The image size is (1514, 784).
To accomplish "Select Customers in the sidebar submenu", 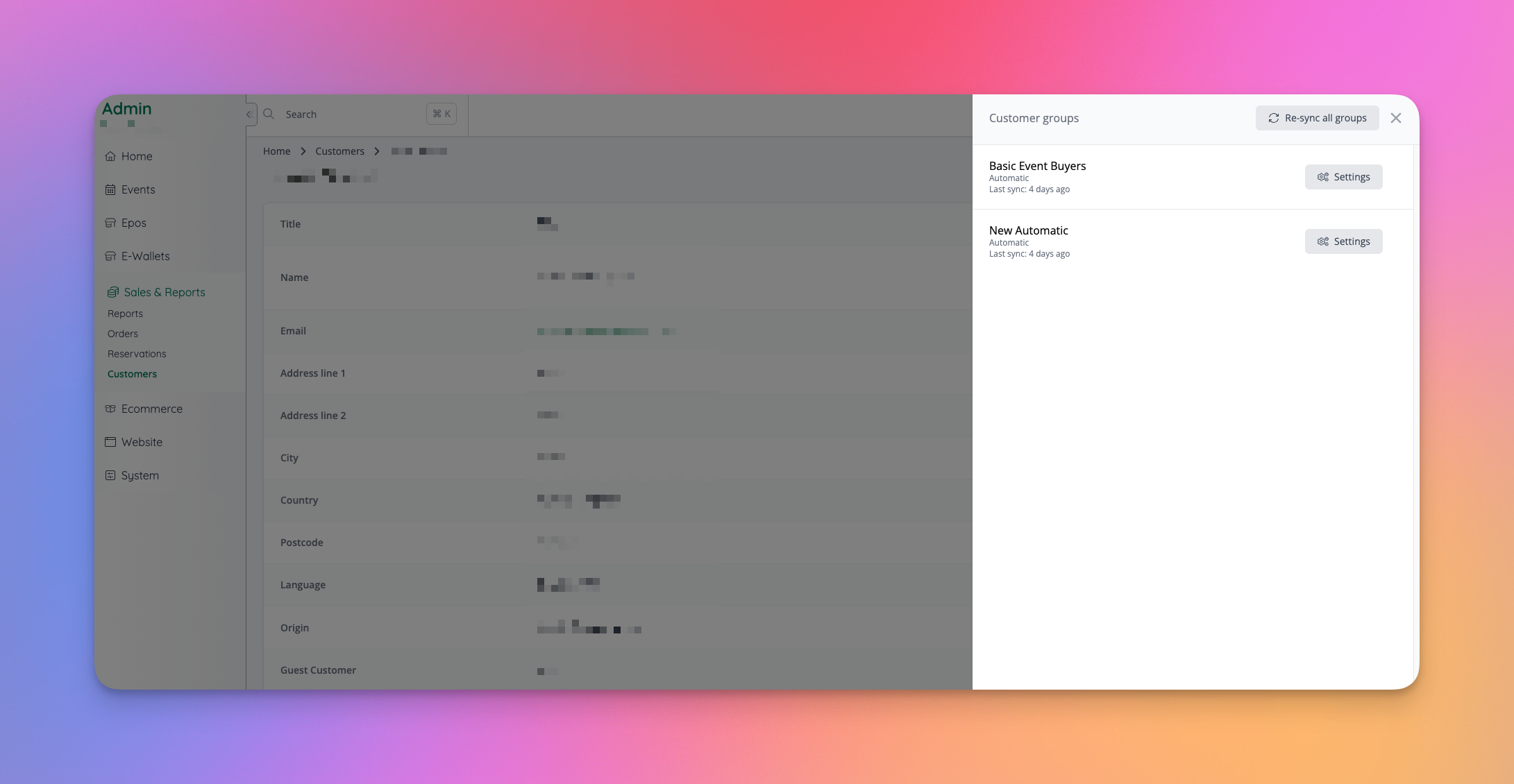I will tap(132, 374).
